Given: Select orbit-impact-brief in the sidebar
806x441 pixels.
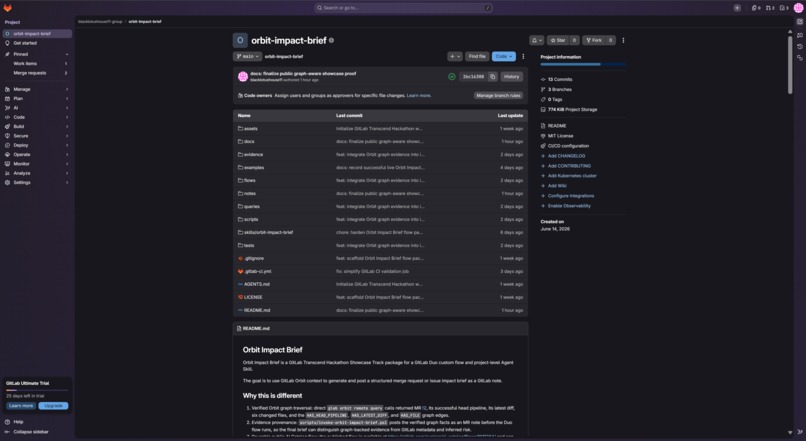Looking at the screenshot, I should (x=36, y=33).
